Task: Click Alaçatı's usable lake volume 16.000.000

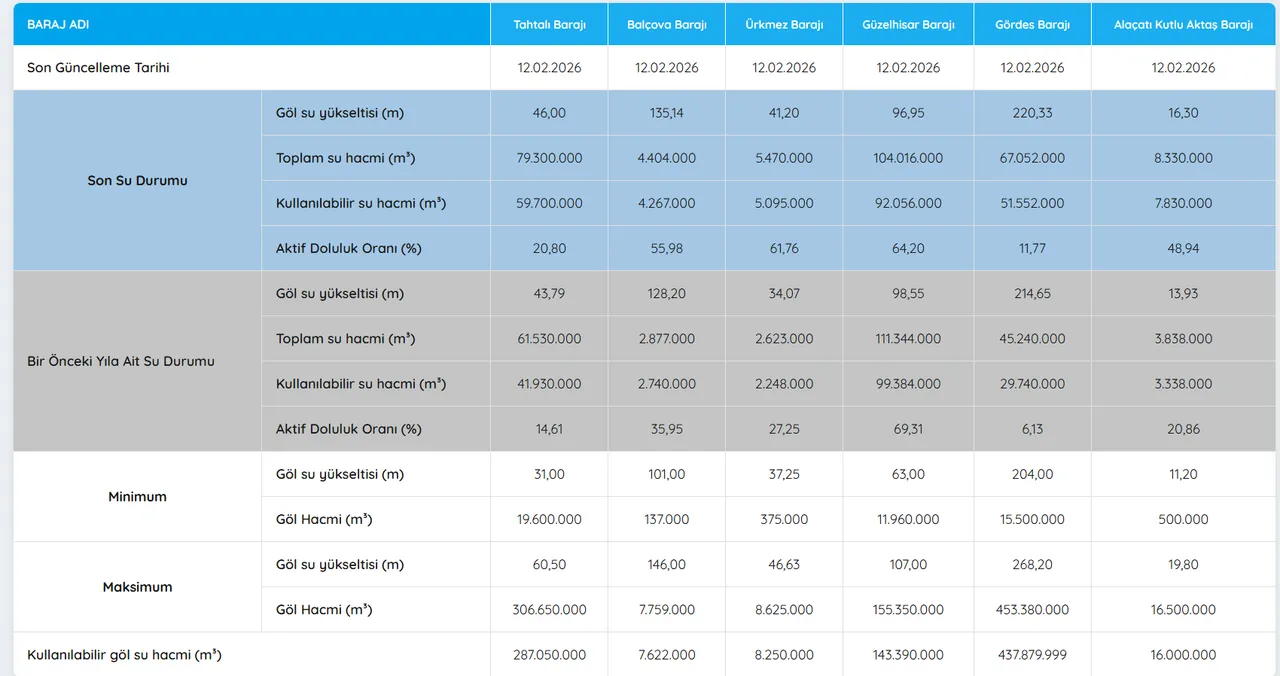Action: click(1183, 655)
